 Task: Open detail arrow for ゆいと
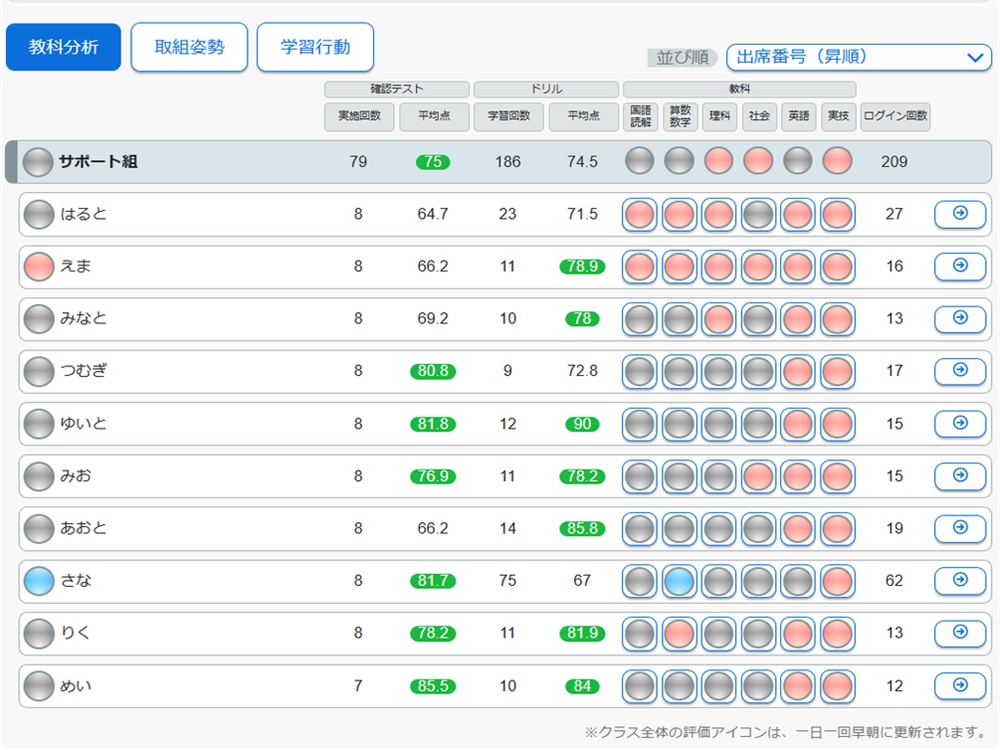coord(960,423)
